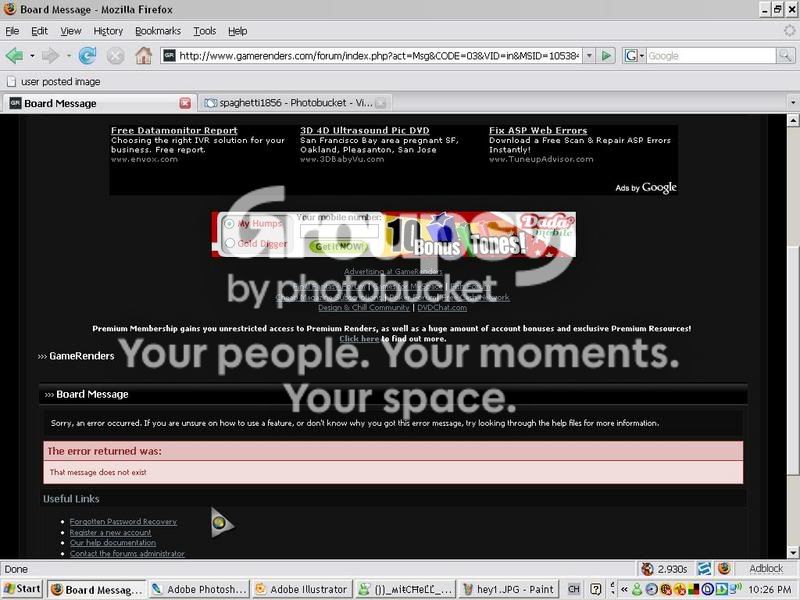Screen dimensions: 800x600
Task: Go back using the green Back arrow
Action: click(x=14, y=56)
